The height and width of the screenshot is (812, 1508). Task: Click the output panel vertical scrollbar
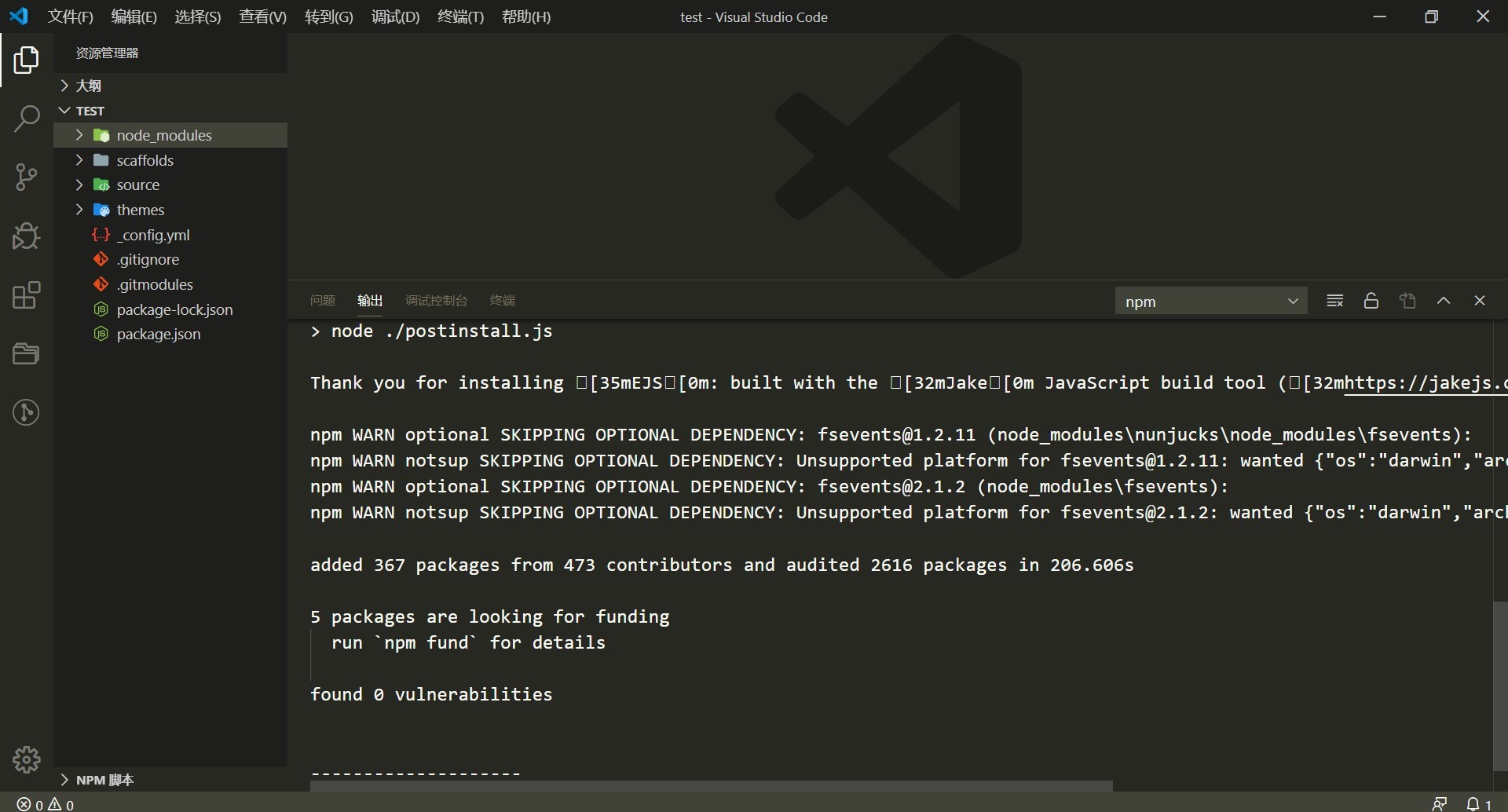(x=1500, y=686)
